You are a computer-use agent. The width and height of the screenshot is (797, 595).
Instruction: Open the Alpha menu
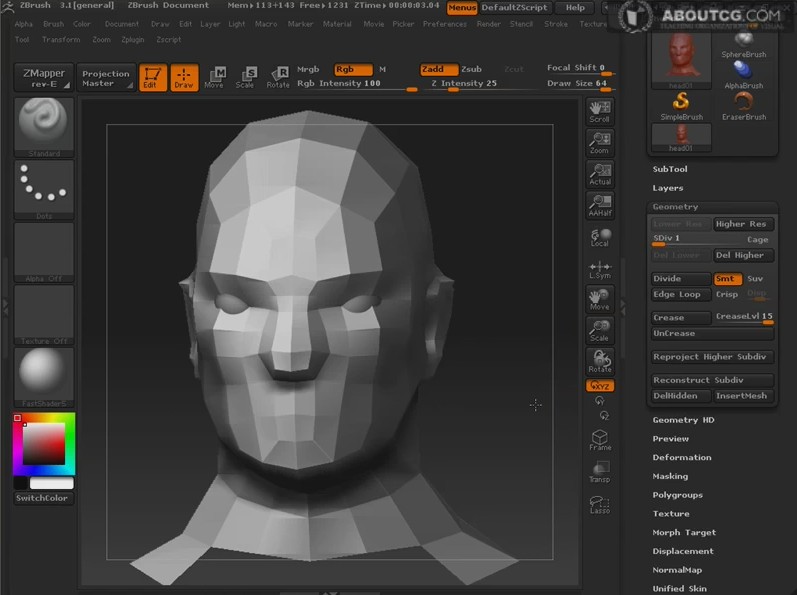tap(23, 24)
